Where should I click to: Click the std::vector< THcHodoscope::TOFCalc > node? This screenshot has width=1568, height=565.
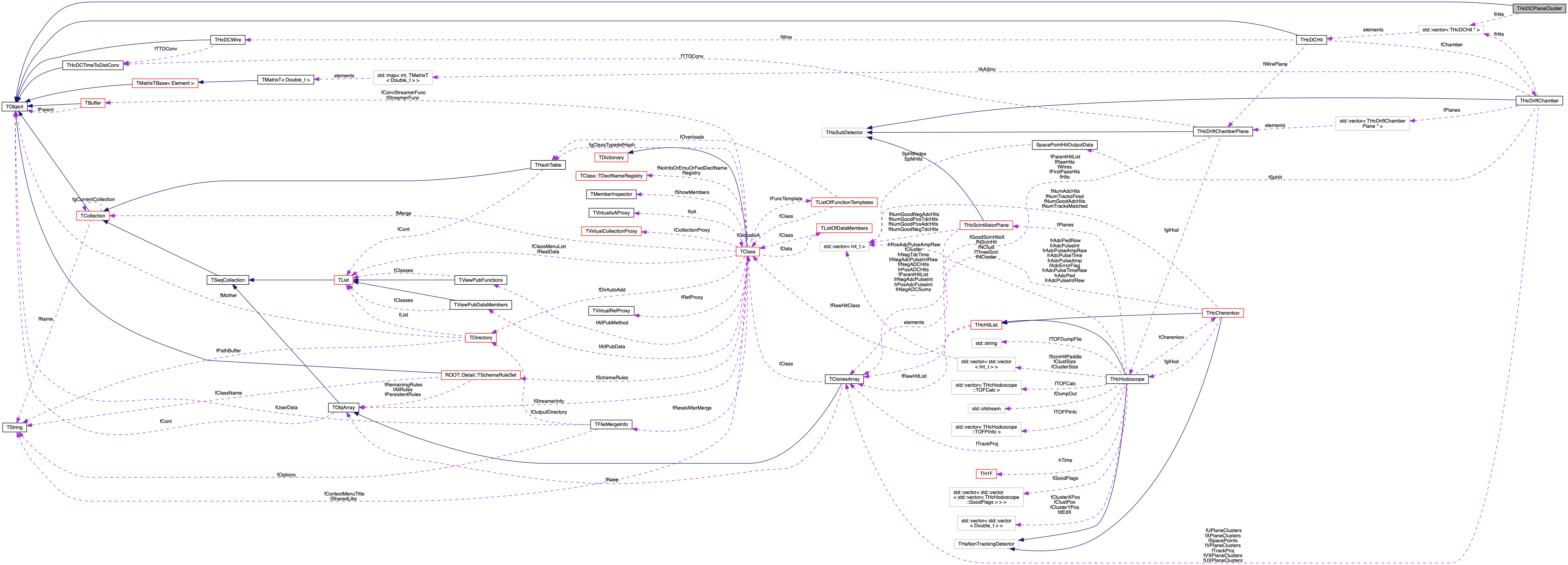986,387
